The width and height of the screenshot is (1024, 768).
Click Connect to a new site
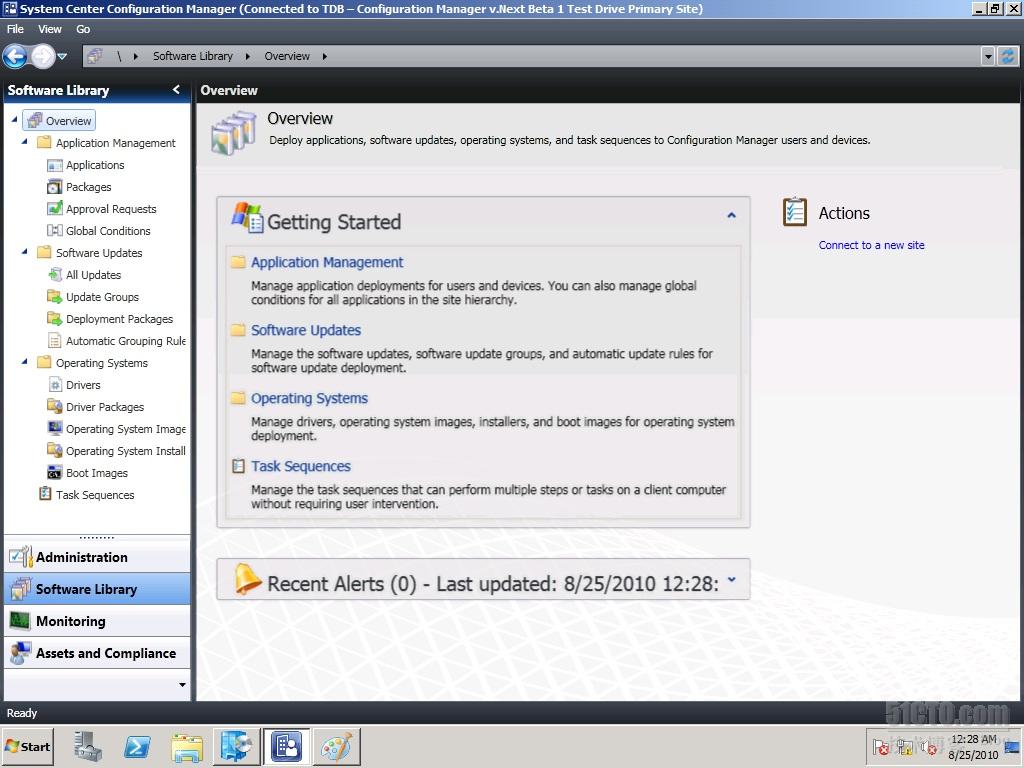pyautogui.click(x=871, y=245)
